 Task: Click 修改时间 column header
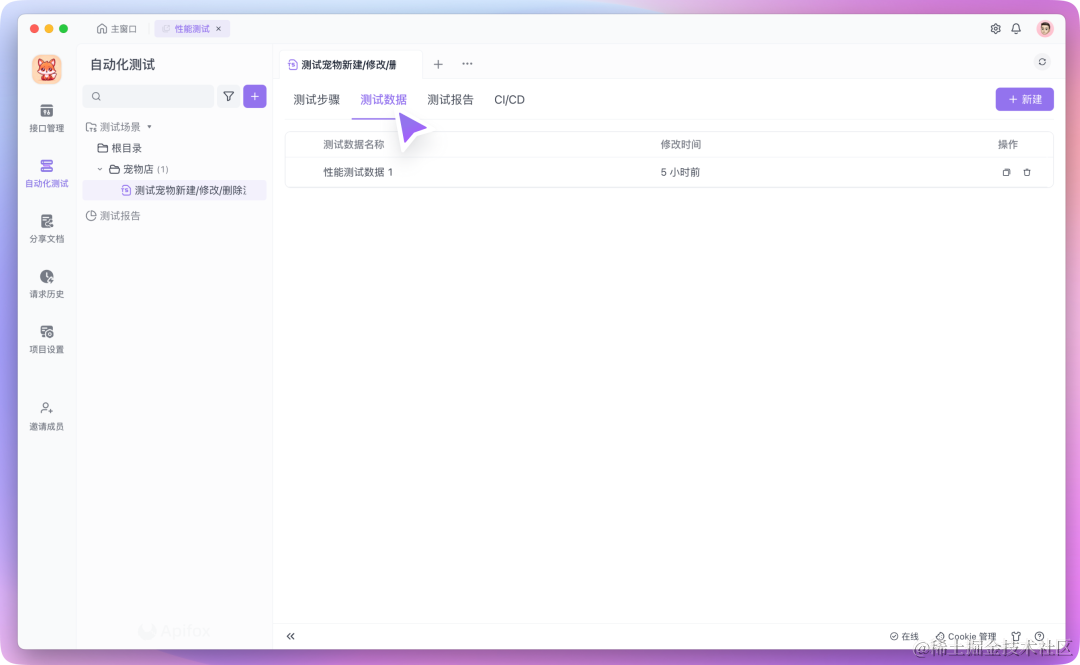pos(681,144)
